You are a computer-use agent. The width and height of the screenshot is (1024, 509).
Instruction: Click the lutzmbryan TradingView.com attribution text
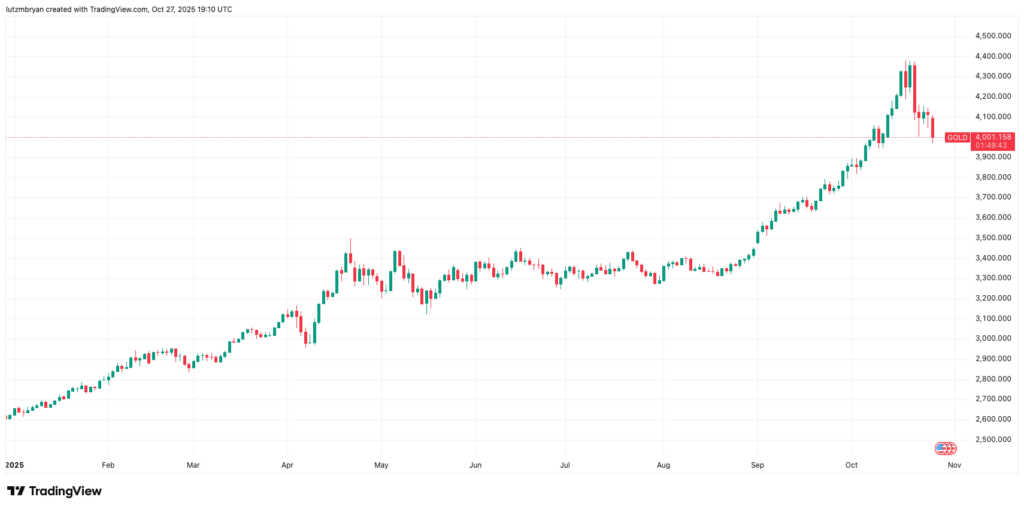[120, 10]
